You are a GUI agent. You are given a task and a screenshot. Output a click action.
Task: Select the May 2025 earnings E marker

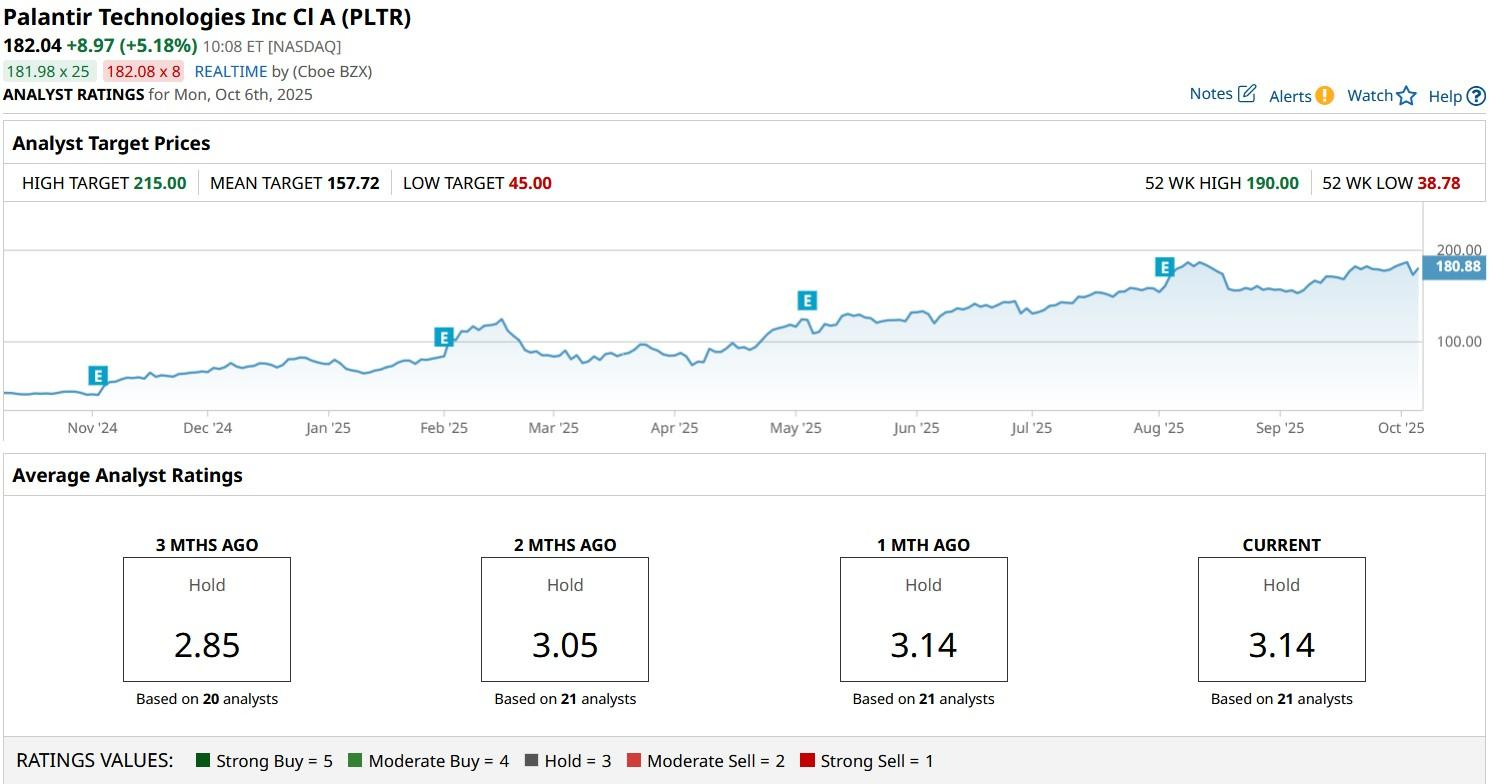[807, 300]
